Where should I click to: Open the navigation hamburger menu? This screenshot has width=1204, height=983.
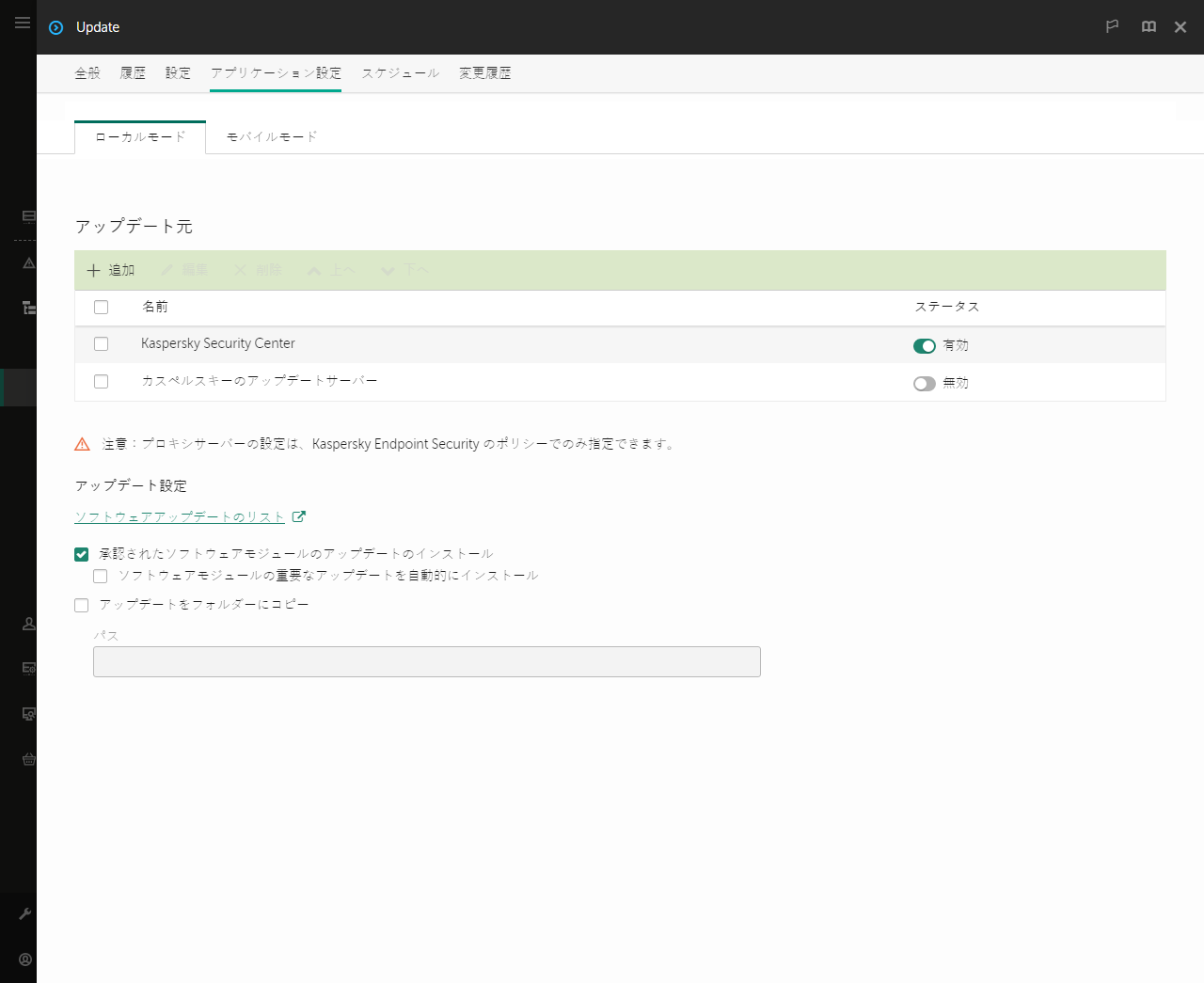click(x=23, y=23)
